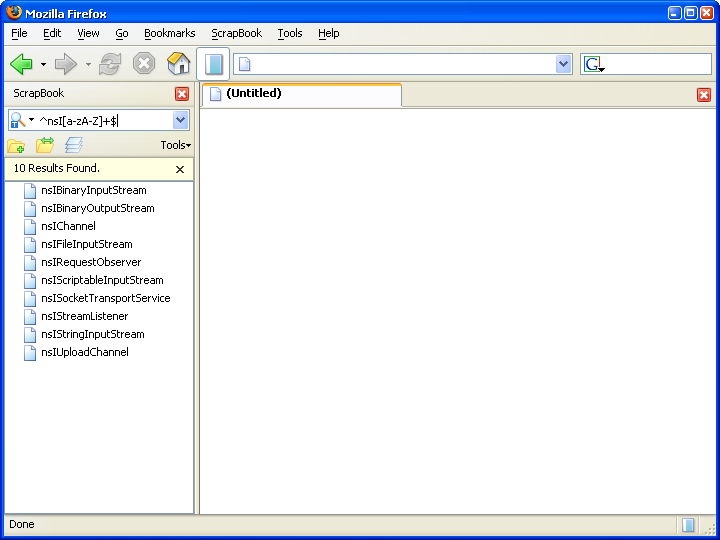The image size is (720, 540).
Task: Open the ScrapBook Tools dropdown
Action: (175, 145)
